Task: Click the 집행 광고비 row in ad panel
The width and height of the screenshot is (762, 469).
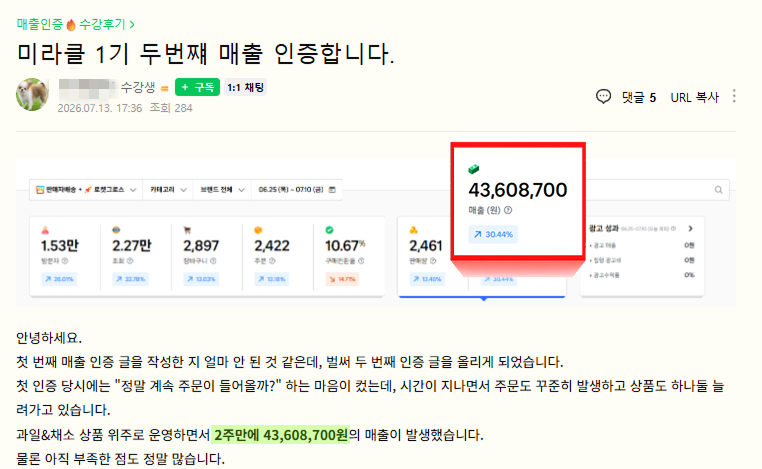Action: tap(642, 260)
